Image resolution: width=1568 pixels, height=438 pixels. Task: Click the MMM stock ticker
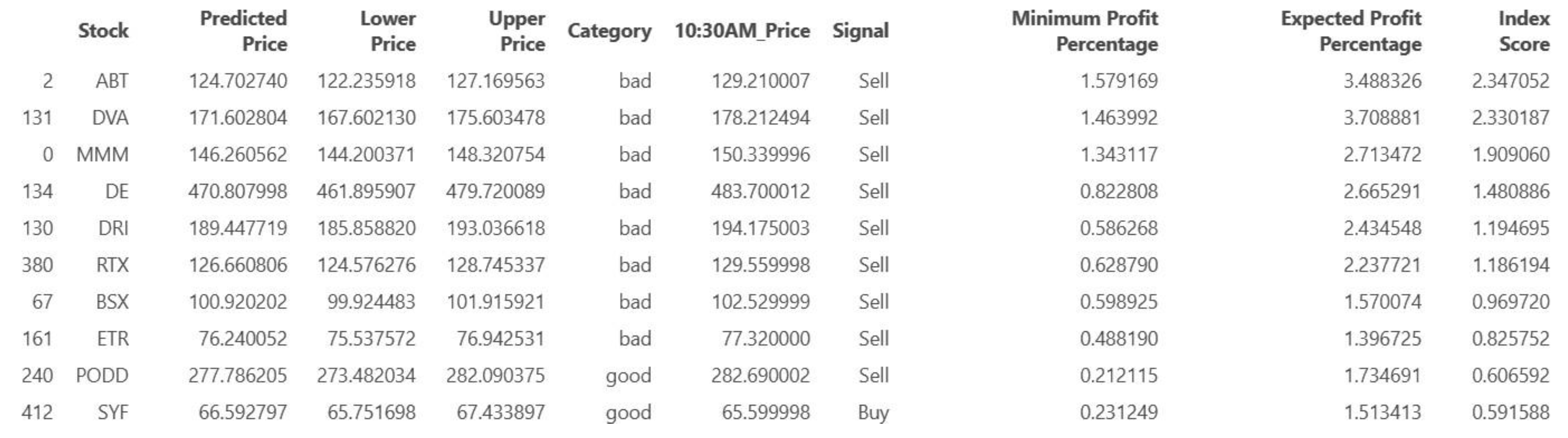102,155
